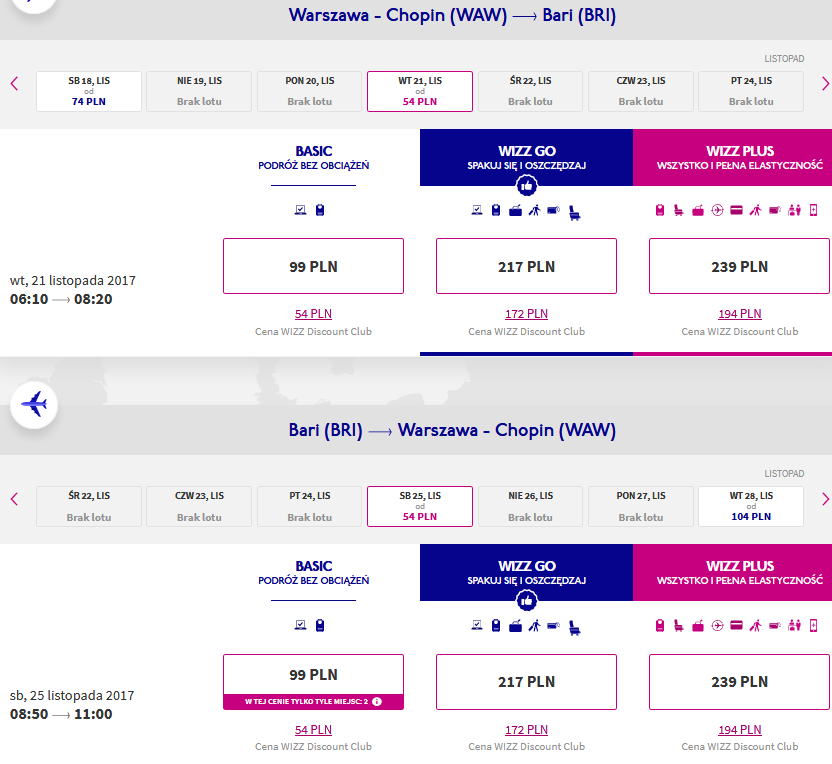Click seat icon under outbound WIZZ PLUS
832x764 pixels.
point(679,211)
